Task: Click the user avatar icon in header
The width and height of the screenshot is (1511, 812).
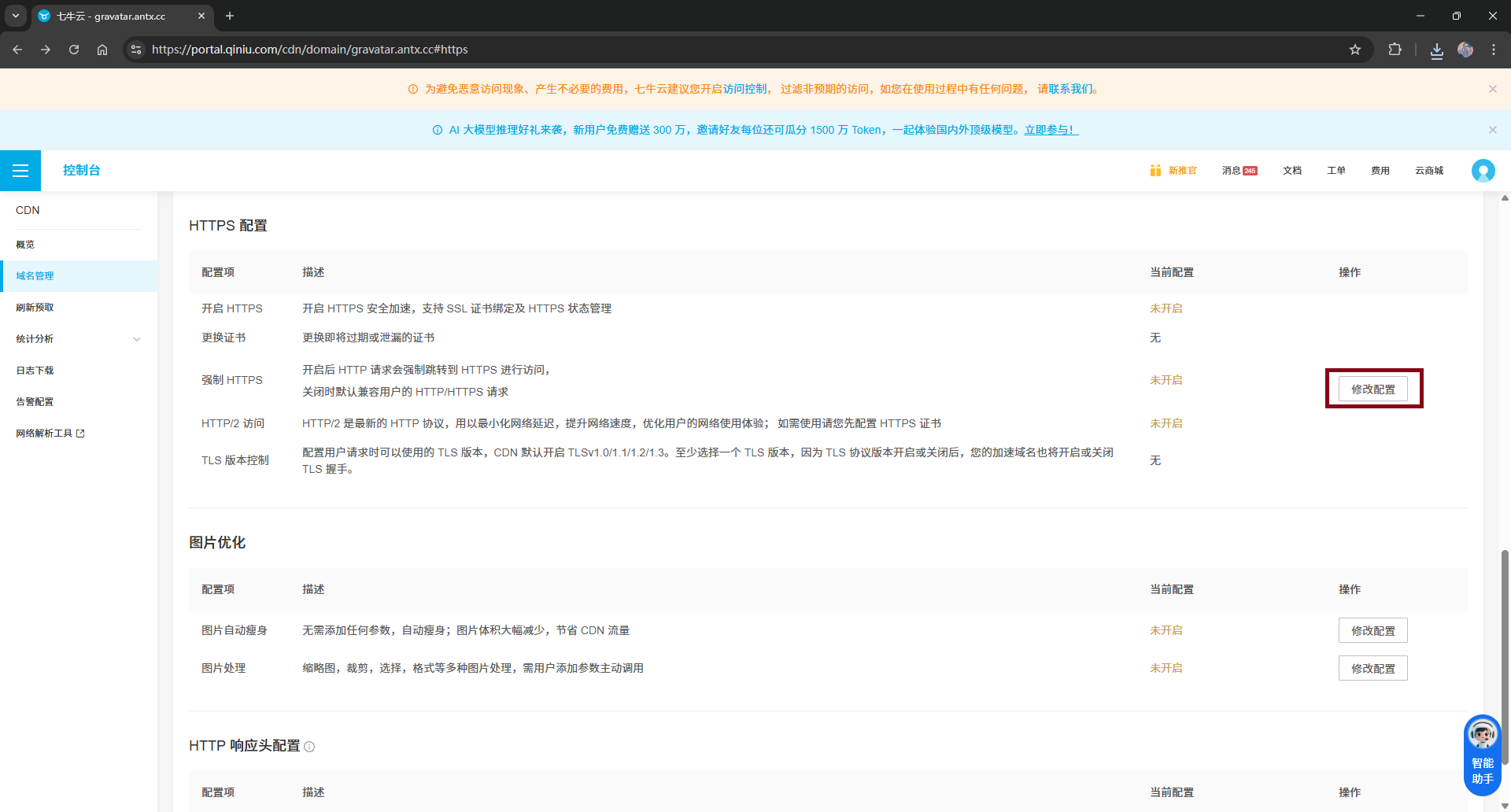Action: tap(1483, 171)
